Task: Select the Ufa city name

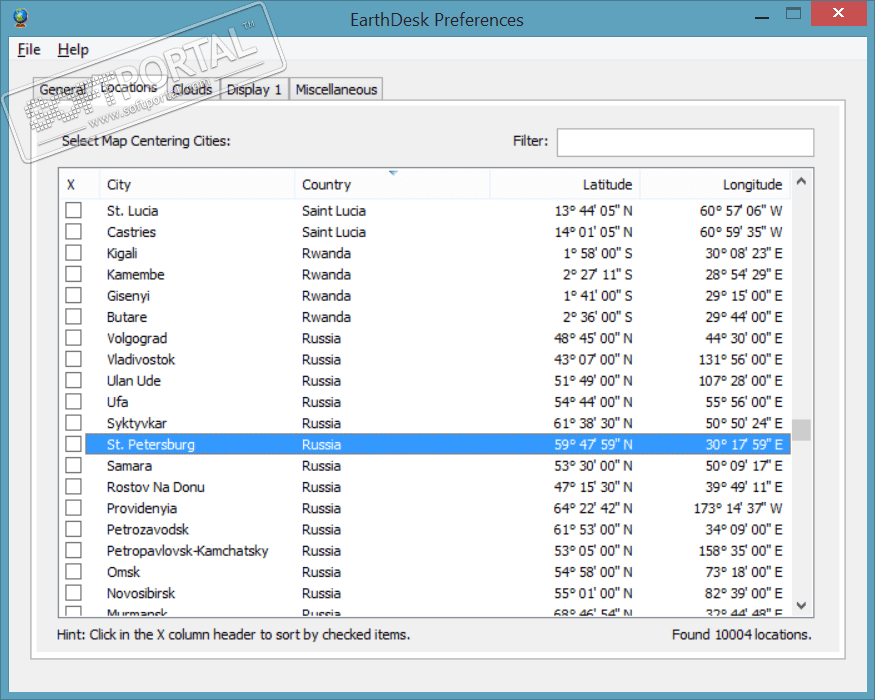Action: [x=117, y=402]
